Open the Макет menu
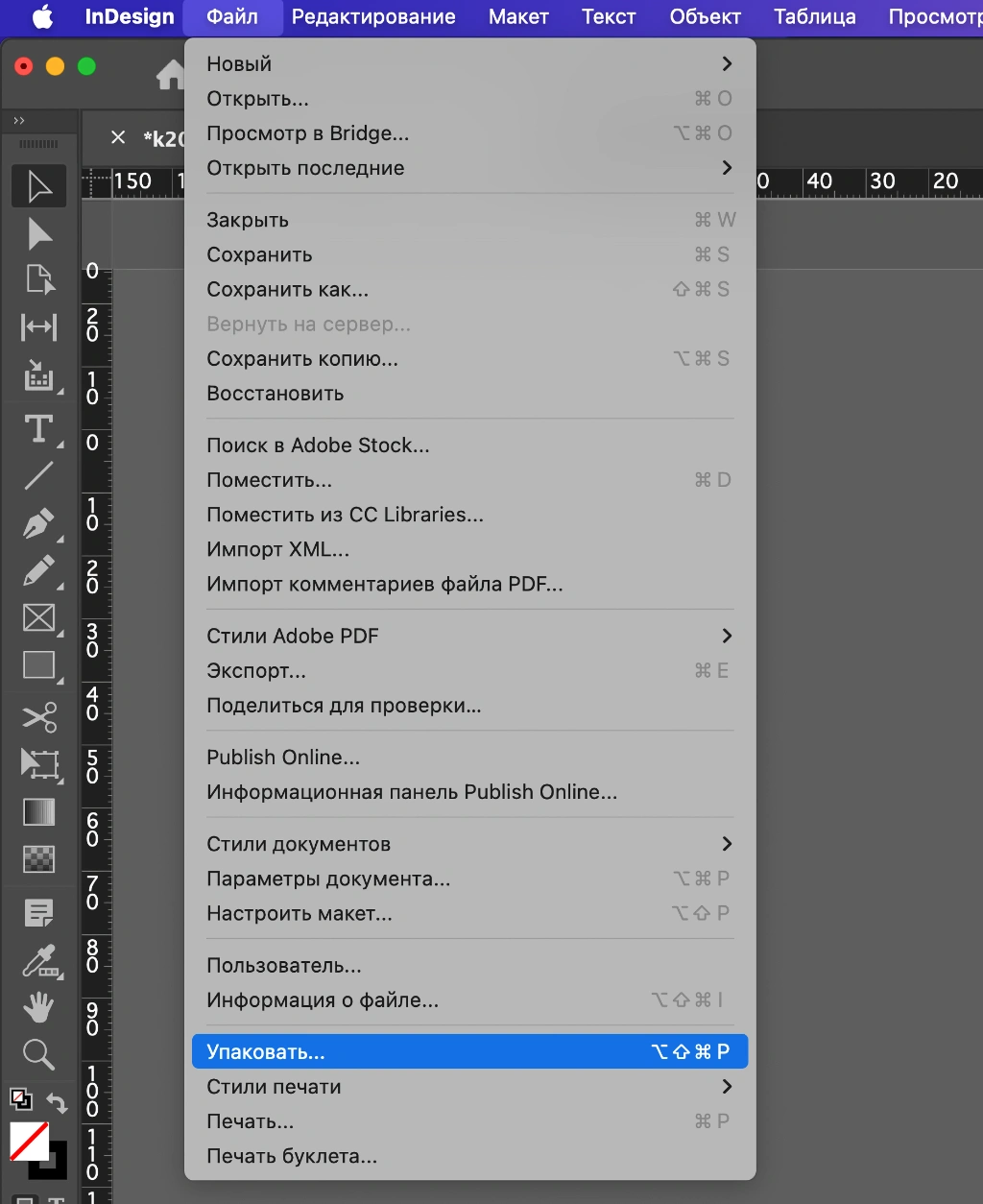 (518, 16)
